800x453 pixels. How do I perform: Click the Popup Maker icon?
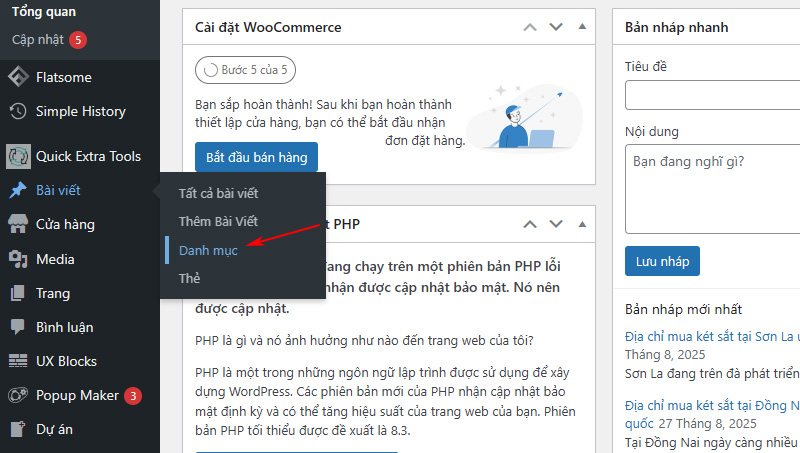(18, 395)
